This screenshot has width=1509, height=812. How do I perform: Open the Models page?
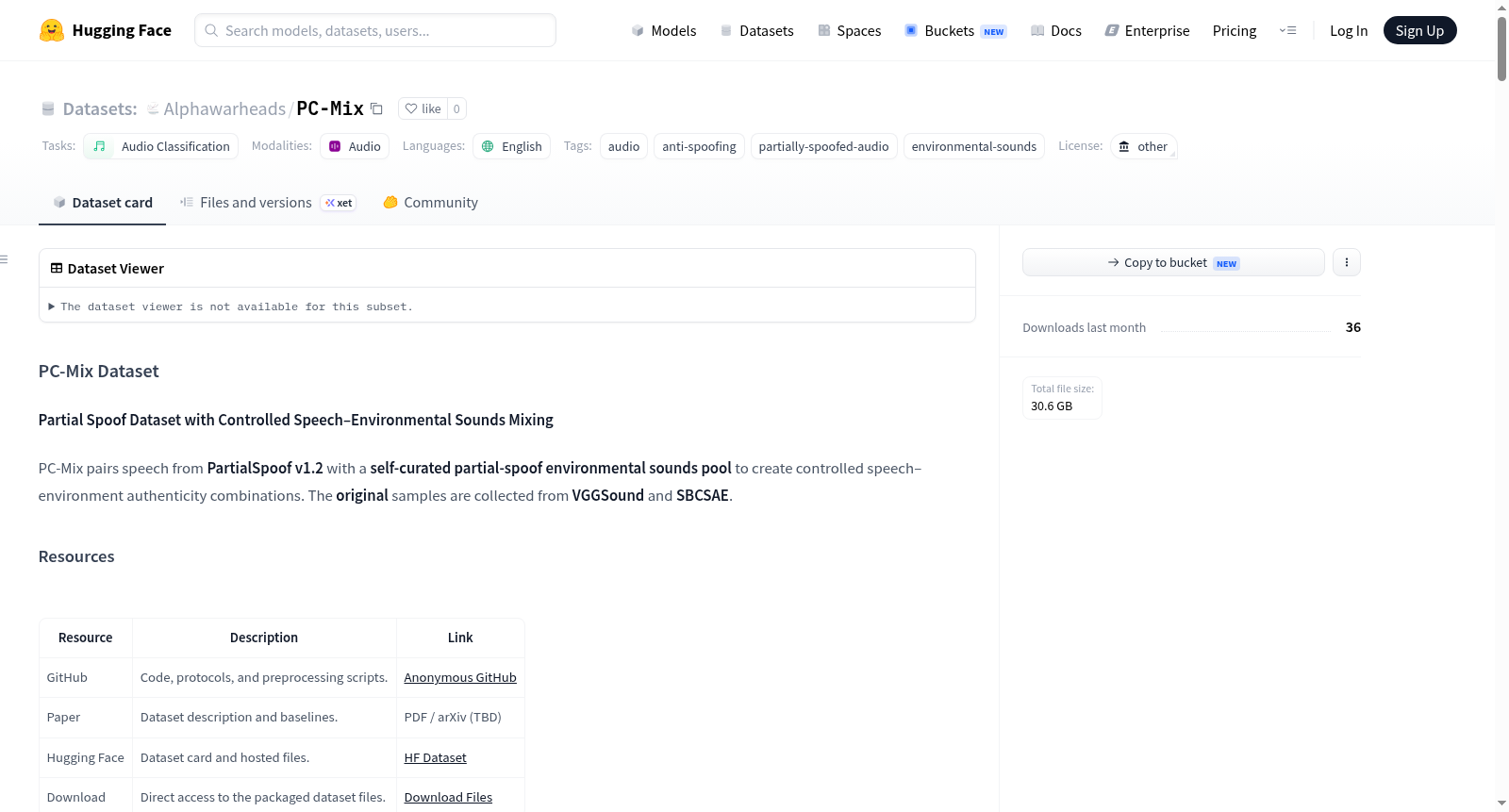click(x=664, y=30)
